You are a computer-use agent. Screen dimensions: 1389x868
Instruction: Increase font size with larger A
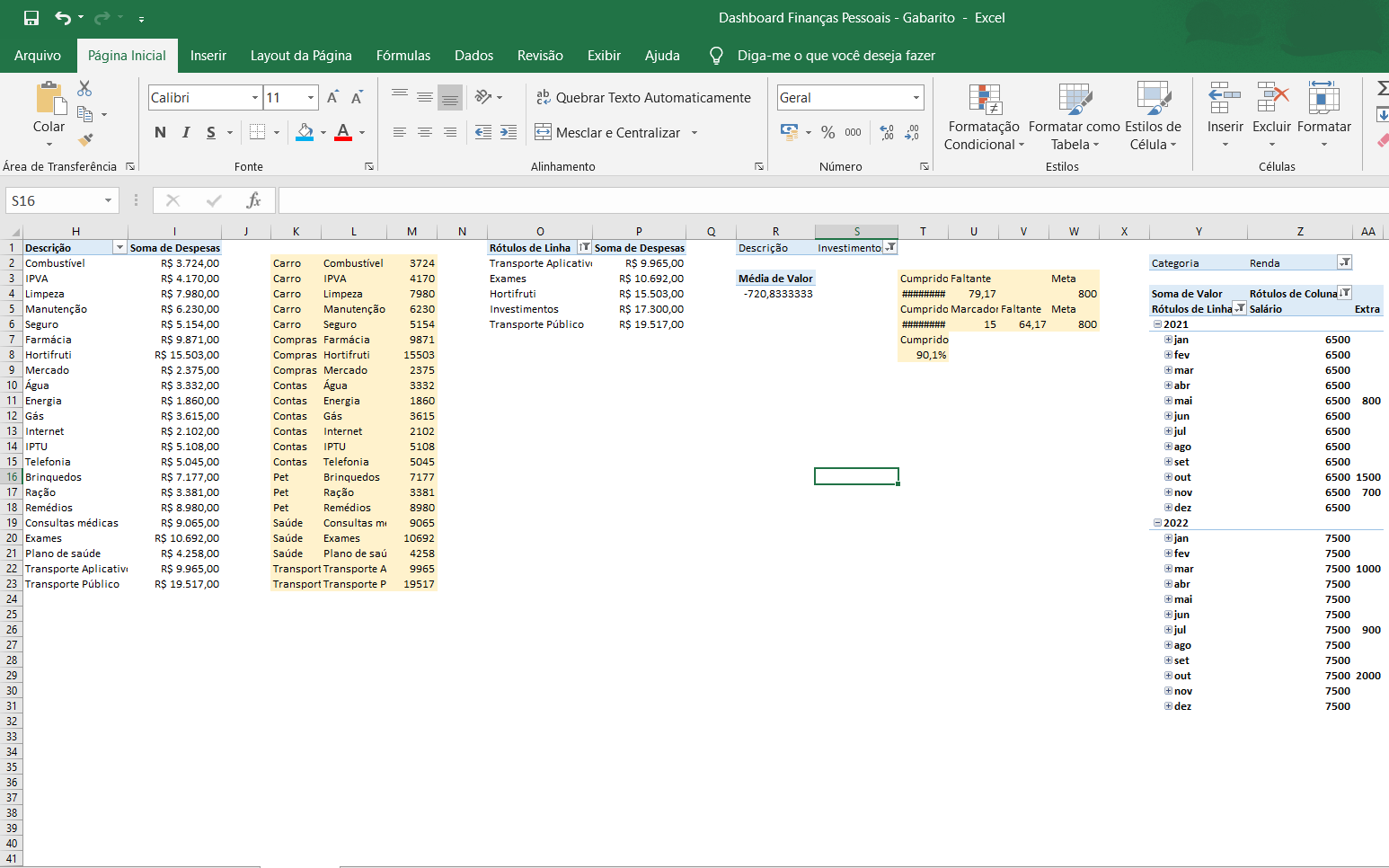tap(332, 97)
